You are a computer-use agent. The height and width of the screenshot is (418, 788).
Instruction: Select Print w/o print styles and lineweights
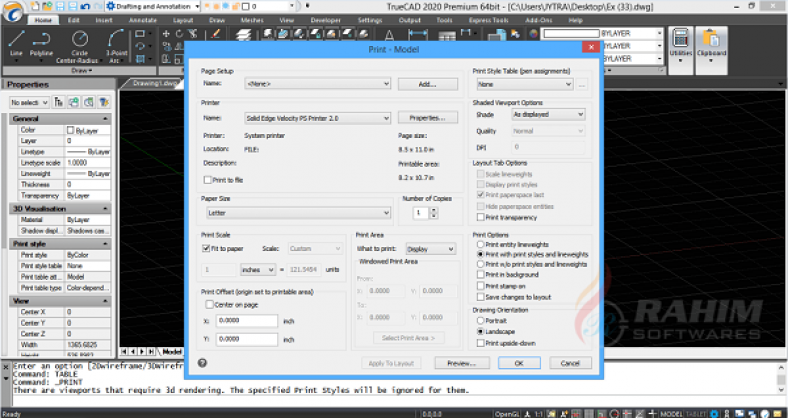480,264
